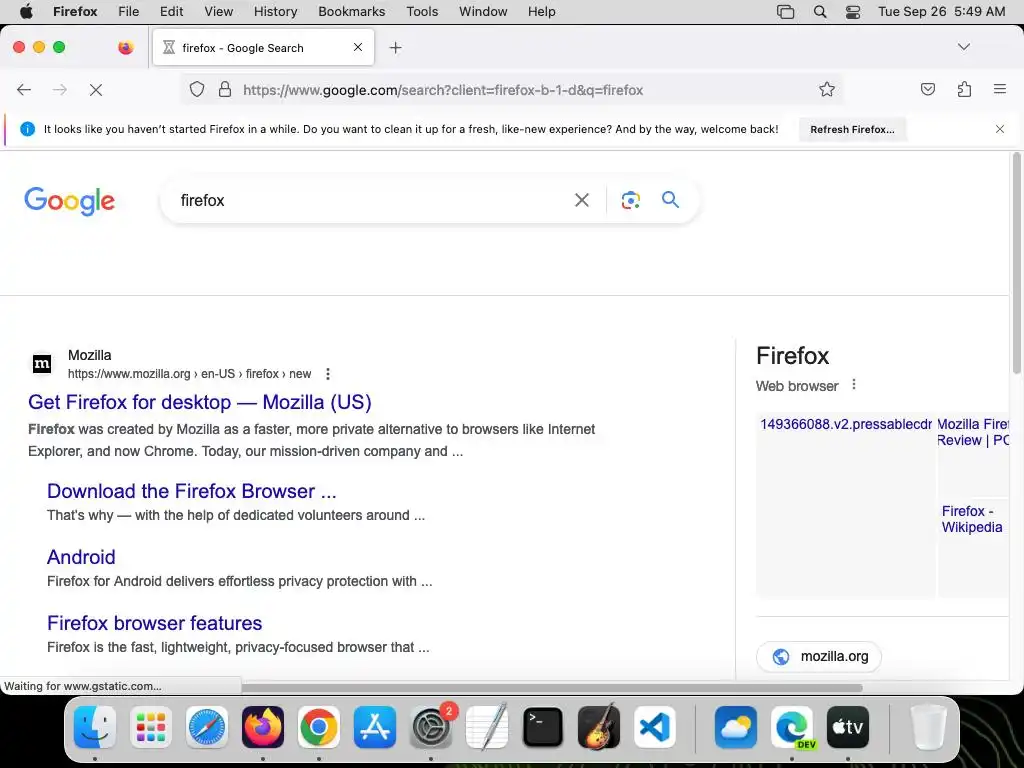The height and width of the screenshot is (768, 1024).
Task: Submit search with the magnifier icon
Action: (671, 200)
